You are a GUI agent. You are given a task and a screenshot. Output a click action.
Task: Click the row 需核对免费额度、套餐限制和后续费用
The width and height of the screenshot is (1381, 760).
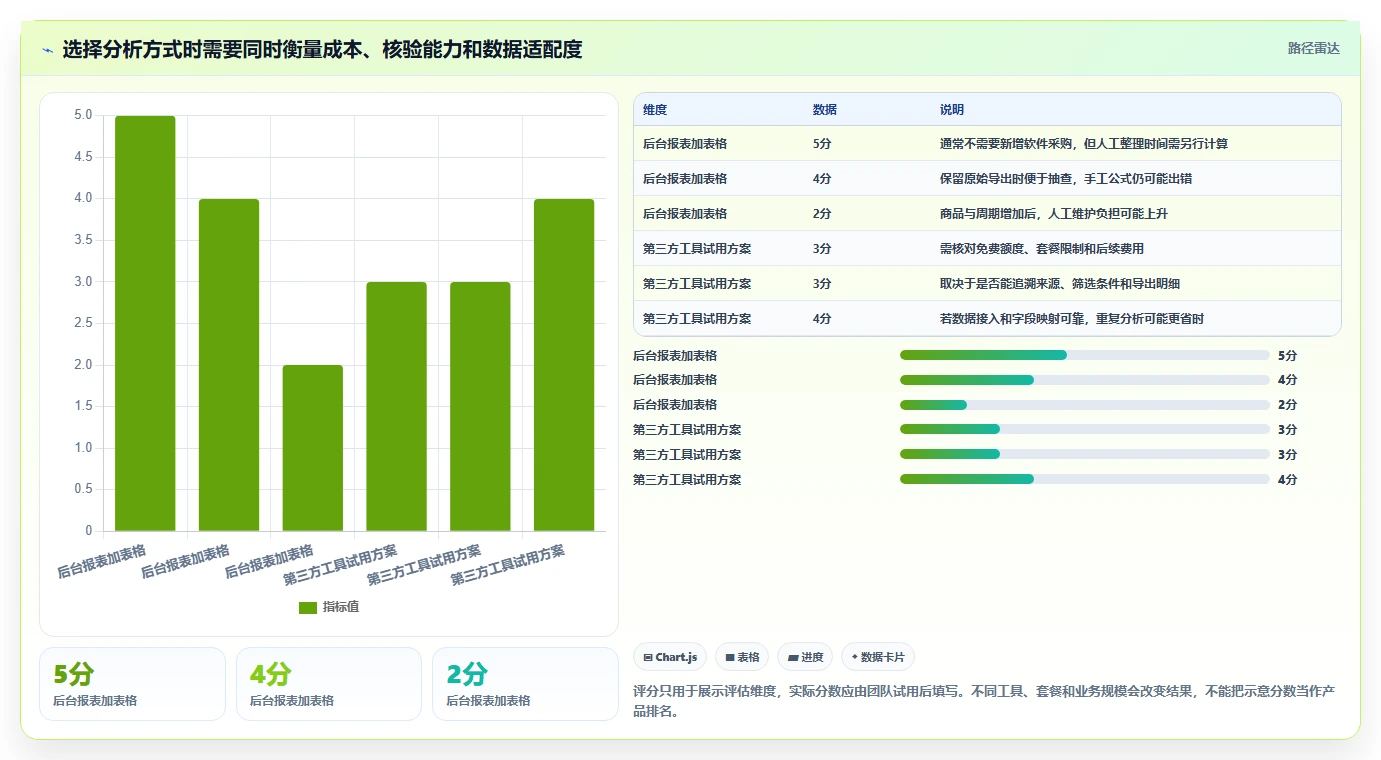987,249
